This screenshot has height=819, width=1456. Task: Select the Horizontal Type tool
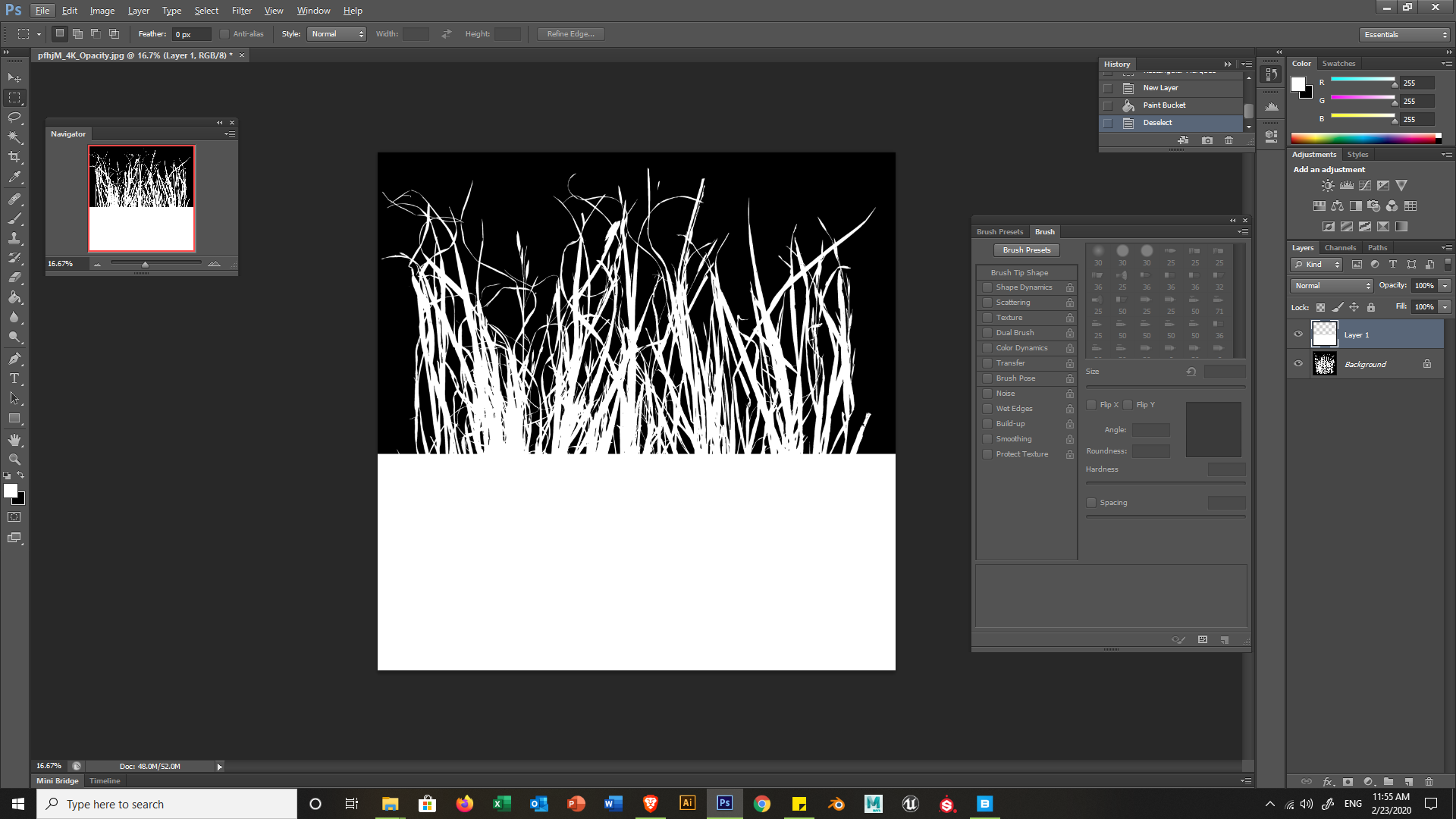pos(14,378)
